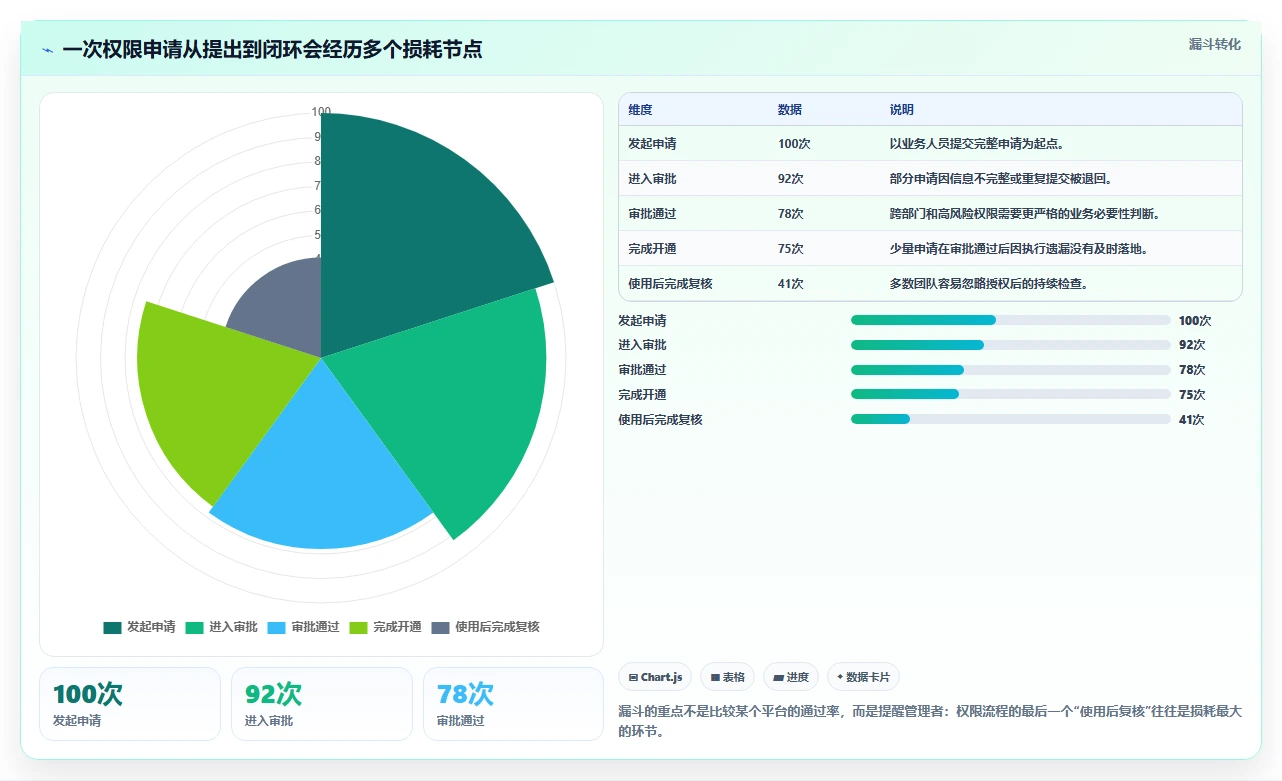The height and width of the screenshot is (781, 1282).
Task: Click the 100次 label beside the progress bar
Action: tap(1195, 321)
